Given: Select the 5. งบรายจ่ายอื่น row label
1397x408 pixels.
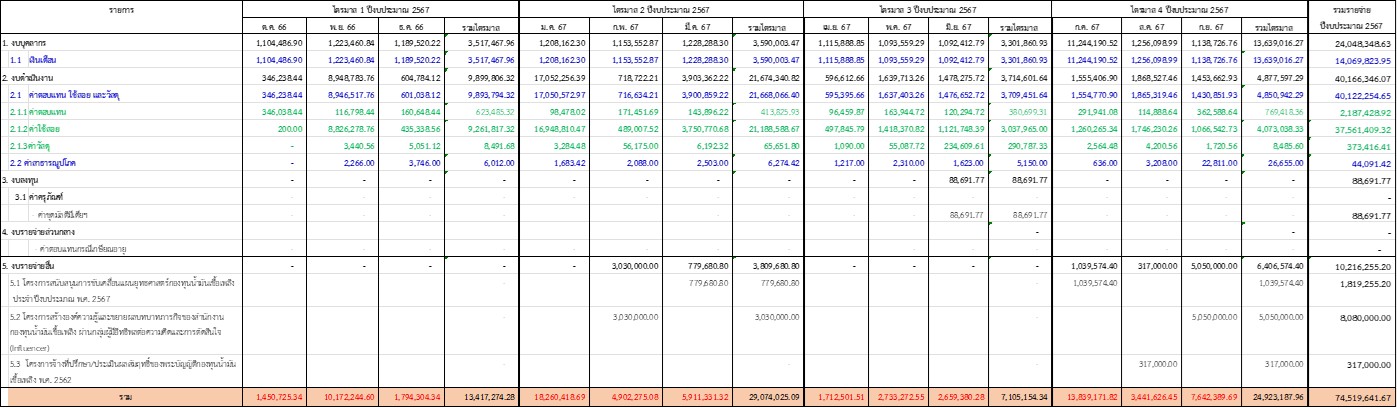Looking at the screenshot, I should click(x=37, y=268).
